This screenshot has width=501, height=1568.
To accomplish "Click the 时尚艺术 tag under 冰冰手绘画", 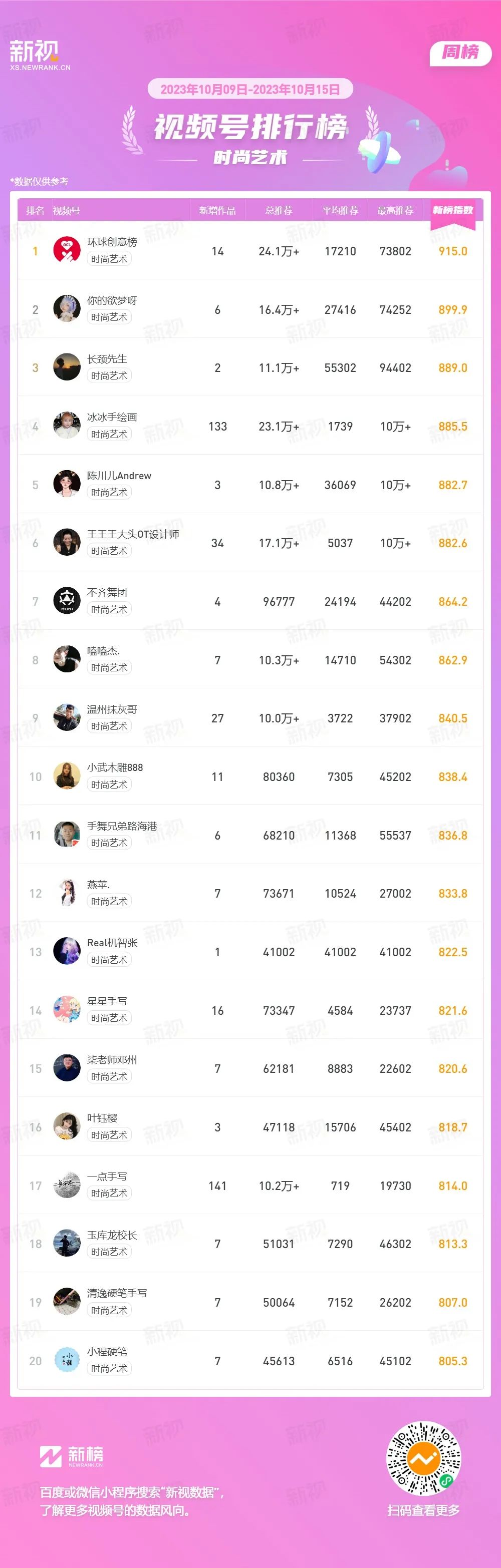I will click(x=109, y=434).
